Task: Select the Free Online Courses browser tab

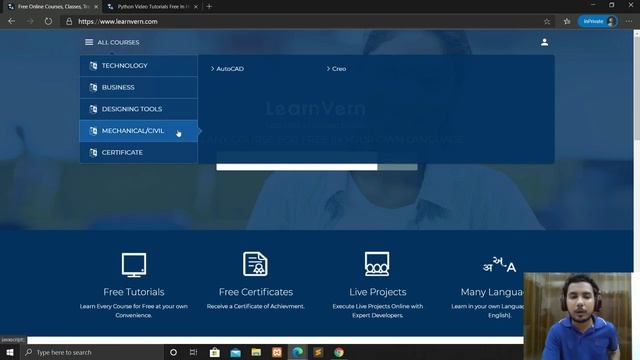Action: pos(51,7)
